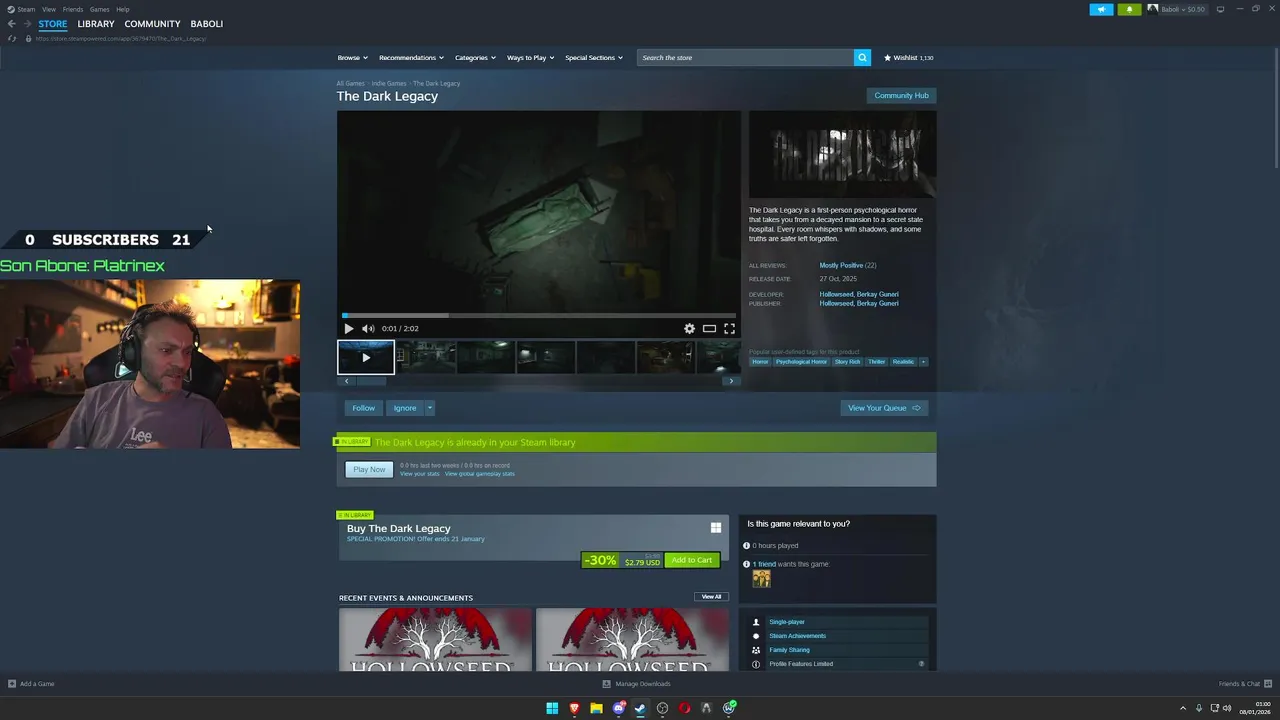Go back with the navigation arrow

click(x=10, y=23)
